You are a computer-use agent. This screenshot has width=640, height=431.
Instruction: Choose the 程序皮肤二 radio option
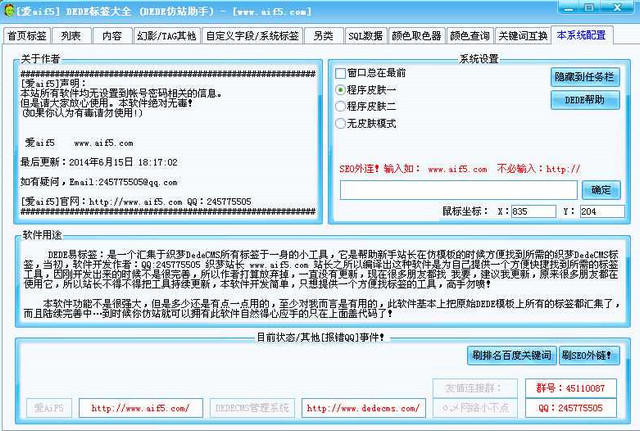click(365, 107)
